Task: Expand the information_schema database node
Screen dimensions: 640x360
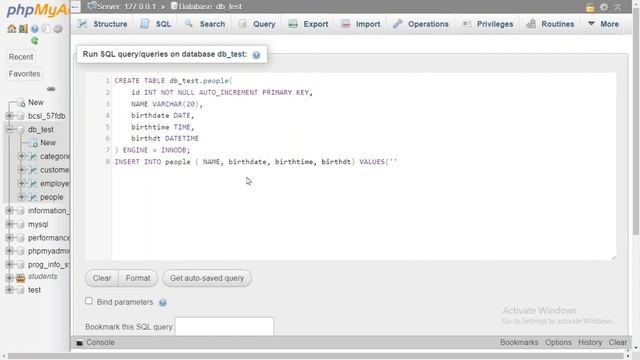Action: [9, 211]
